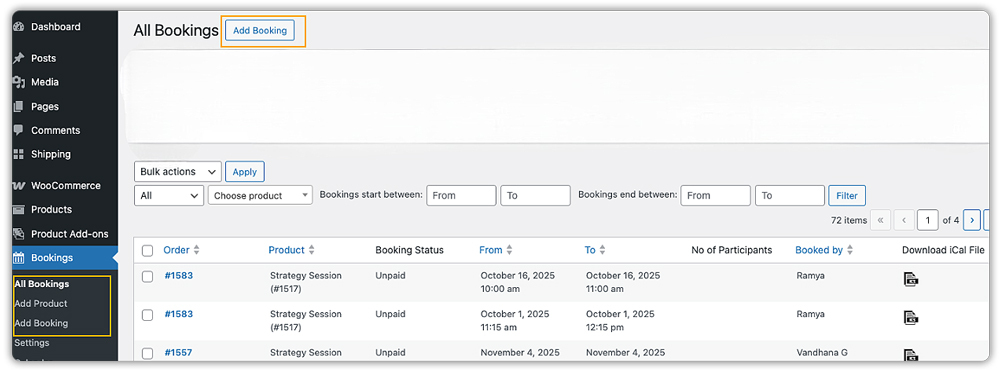Open Dashboard in the sidebar

(55, 27)
